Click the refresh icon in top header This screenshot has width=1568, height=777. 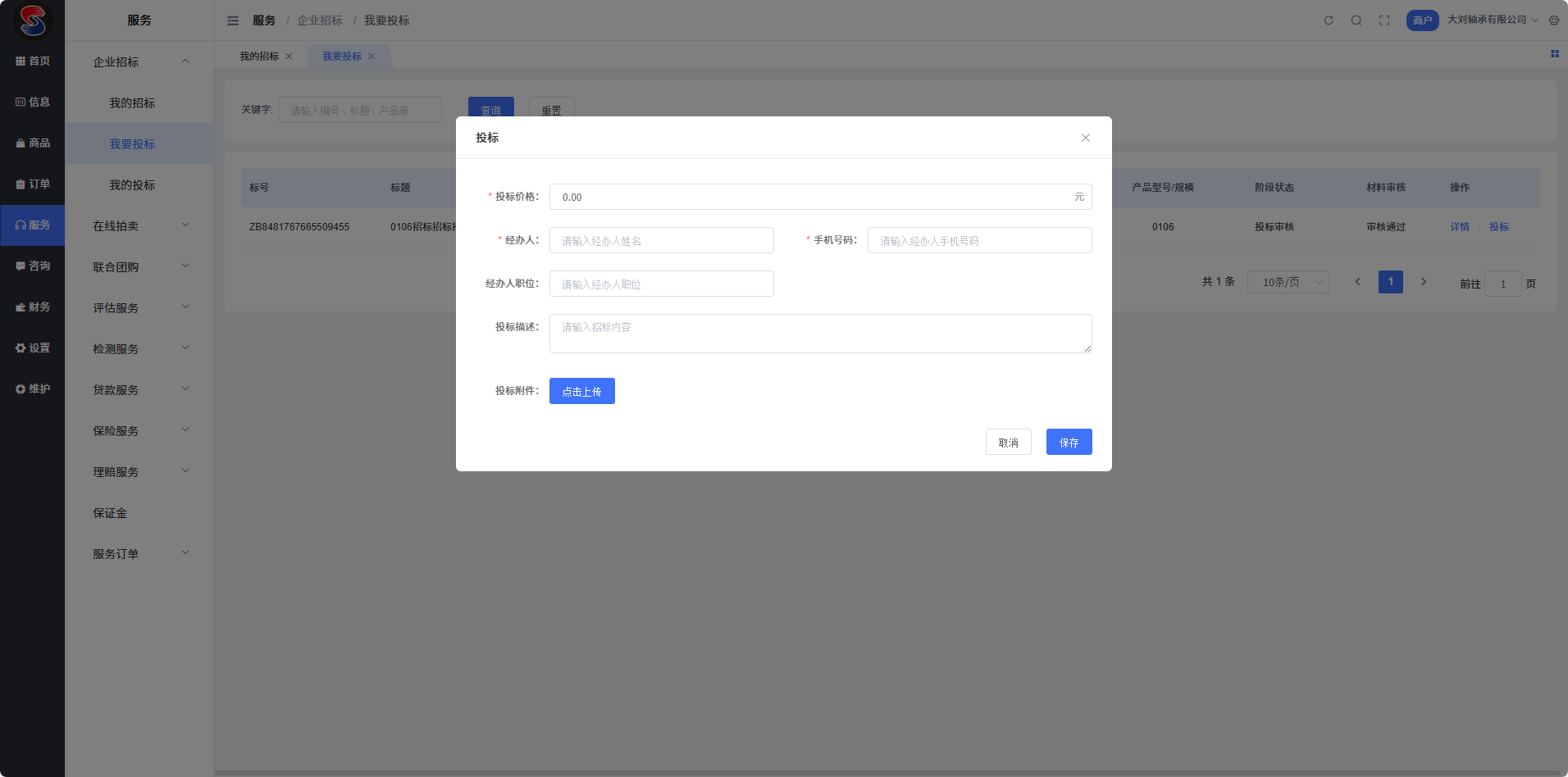[x=1329, y=20]
